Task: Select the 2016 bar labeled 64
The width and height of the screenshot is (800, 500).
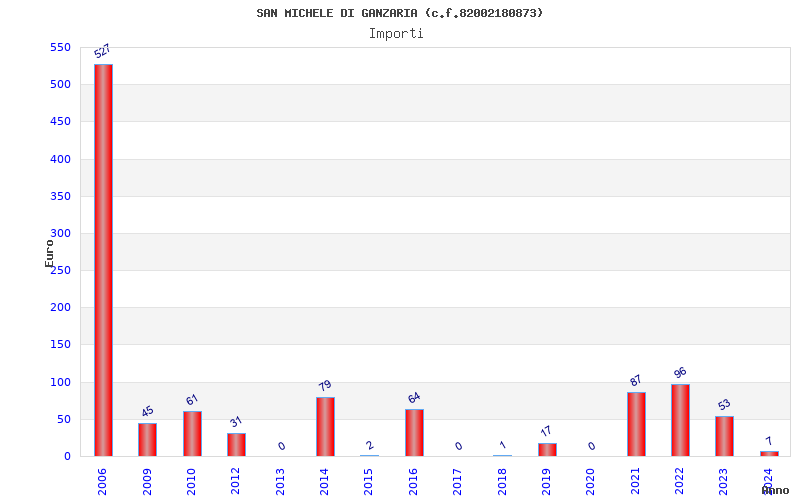Action: [414, 433]
